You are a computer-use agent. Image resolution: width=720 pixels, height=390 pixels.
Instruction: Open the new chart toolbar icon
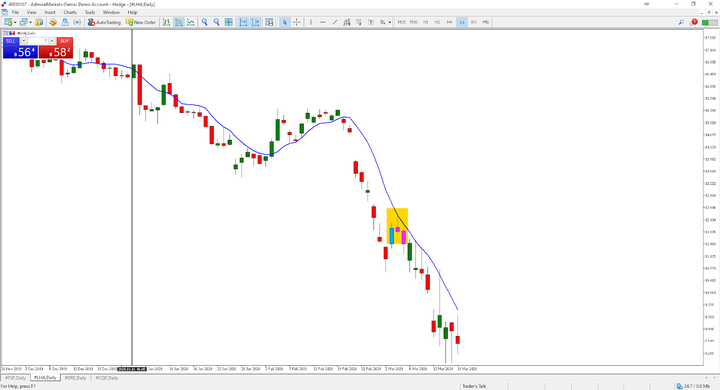[8, 22]
